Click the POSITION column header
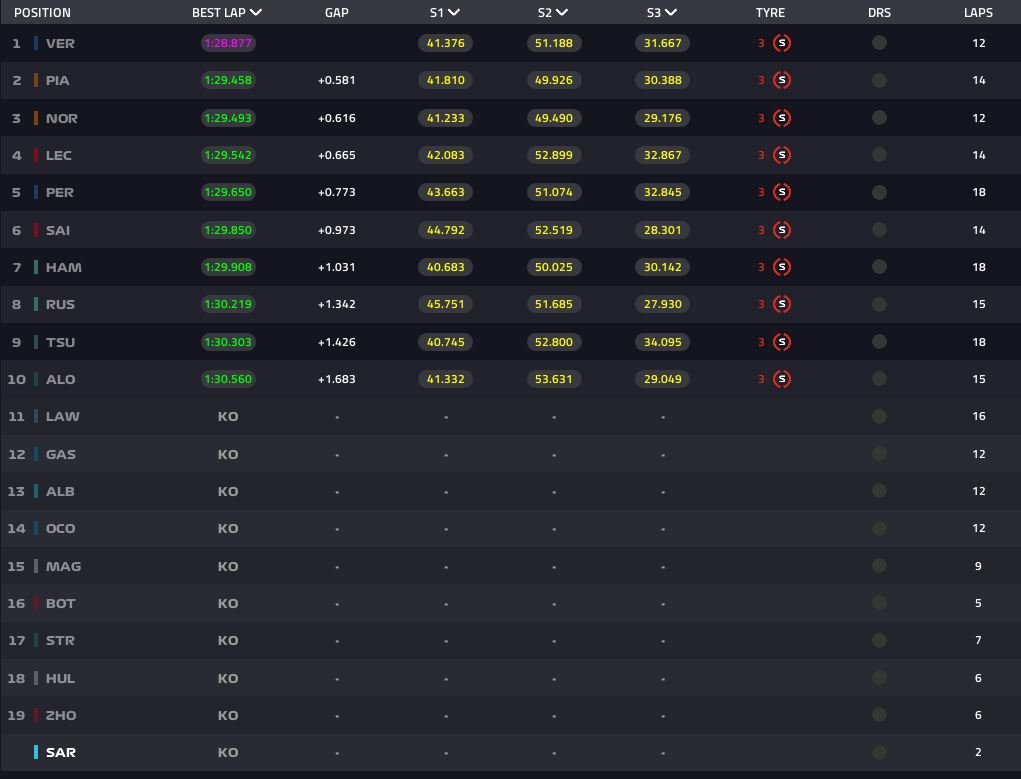The image size is (1021, 779). pos(42,13)
